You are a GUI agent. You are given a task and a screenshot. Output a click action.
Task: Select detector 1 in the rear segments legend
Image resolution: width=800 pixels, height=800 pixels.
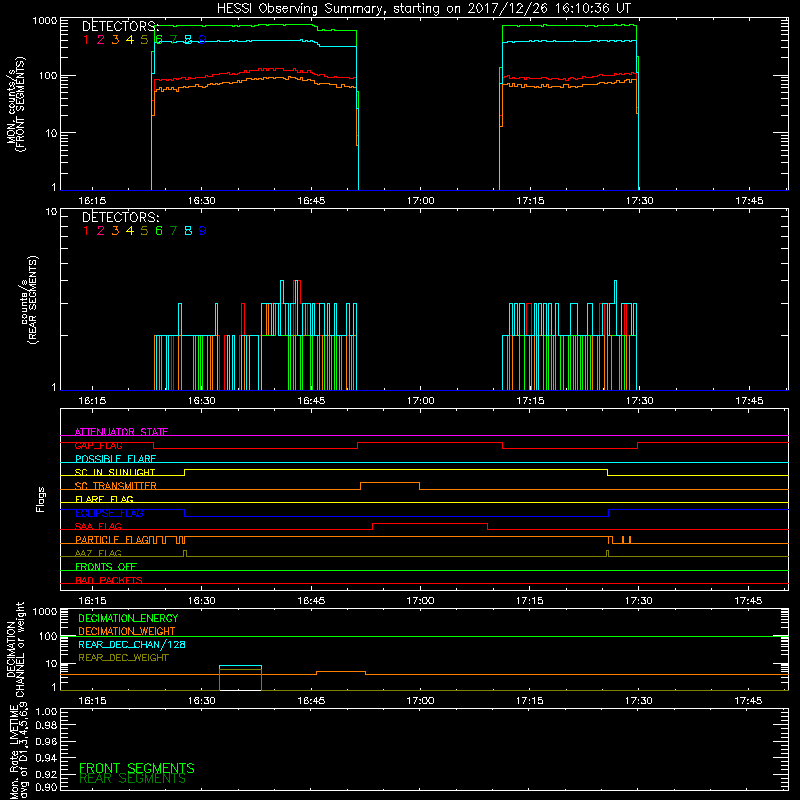[86, 231]
